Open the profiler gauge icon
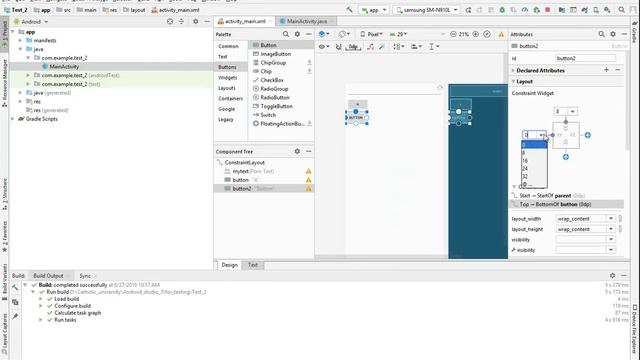The image size is (640, 360). point(525,10)
